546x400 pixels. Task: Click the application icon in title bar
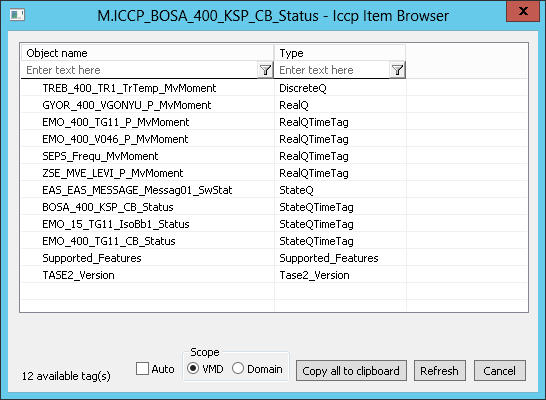17,15
